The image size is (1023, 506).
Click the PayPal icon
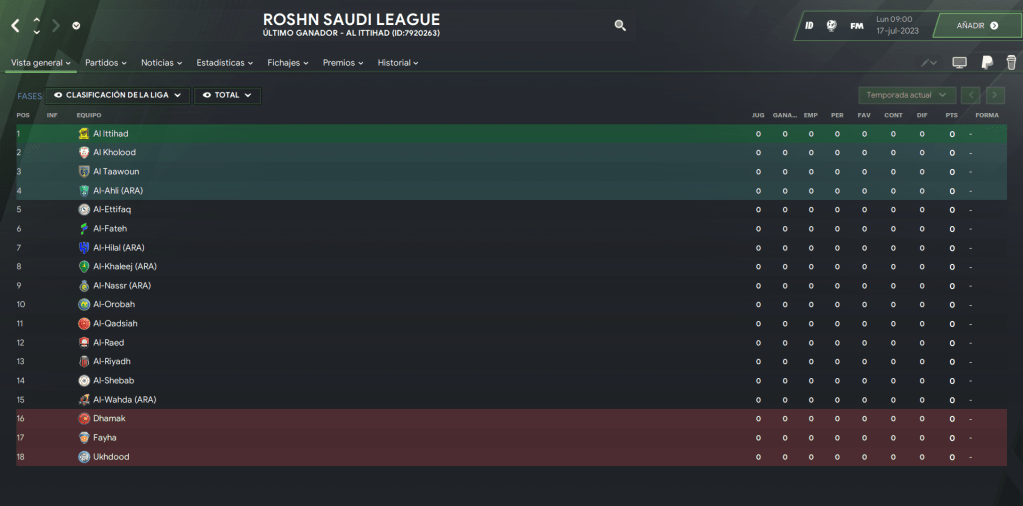[x=986, y=63]
